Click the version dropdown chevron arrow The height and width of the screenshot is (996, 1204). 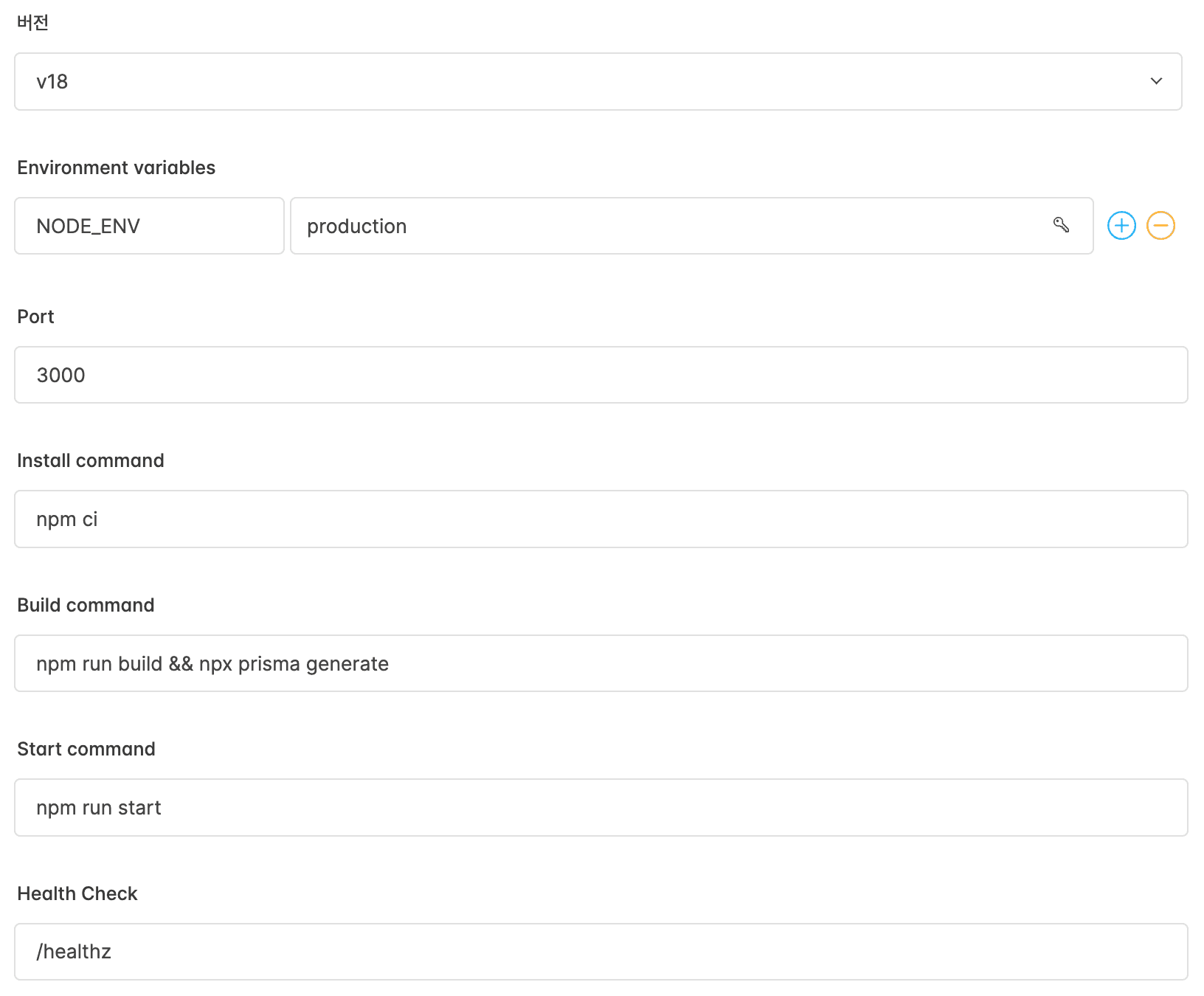click(1156, 81)
